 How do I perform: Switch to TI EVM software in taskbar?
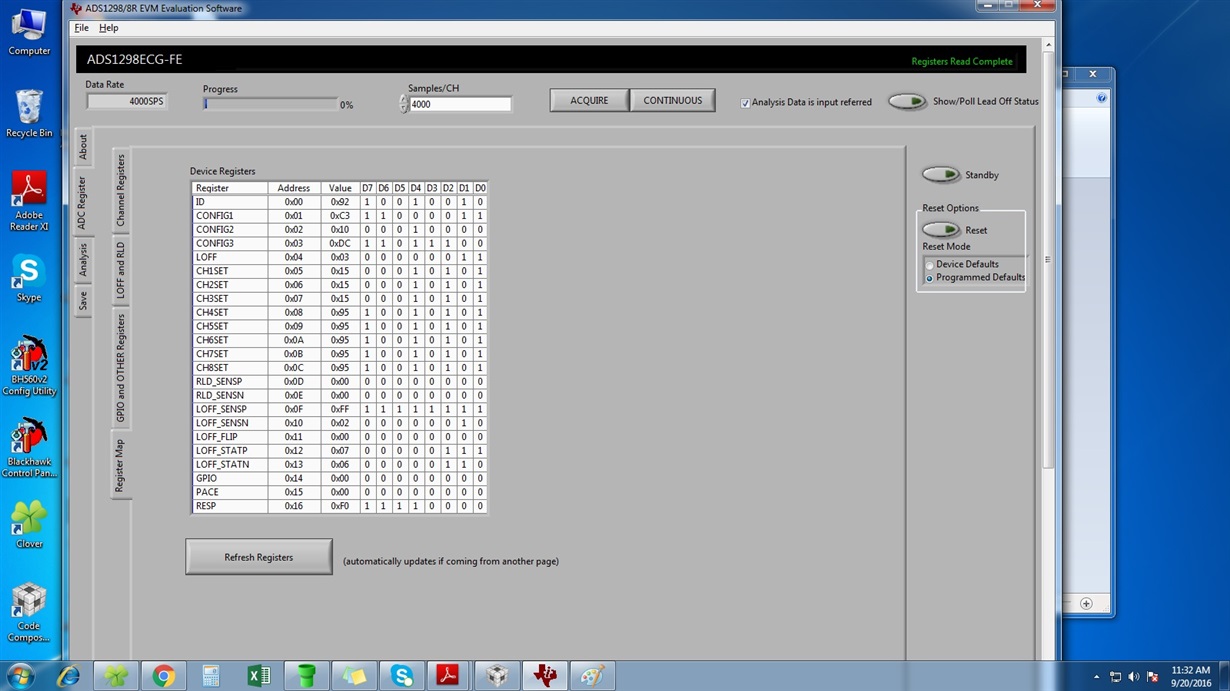pyautogui.click(x=545, y=676)
